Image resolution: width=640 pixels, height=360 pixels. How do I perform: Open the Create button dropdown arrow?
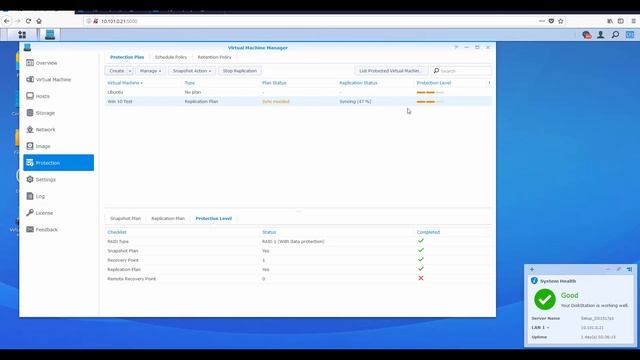[130, 71]
